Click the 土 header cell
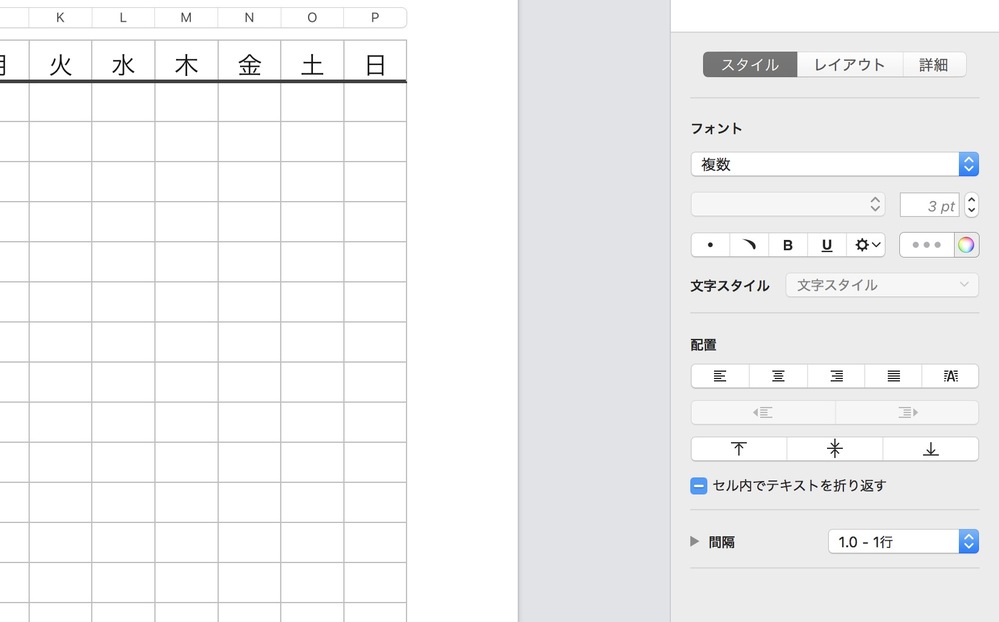 point(312,61)
